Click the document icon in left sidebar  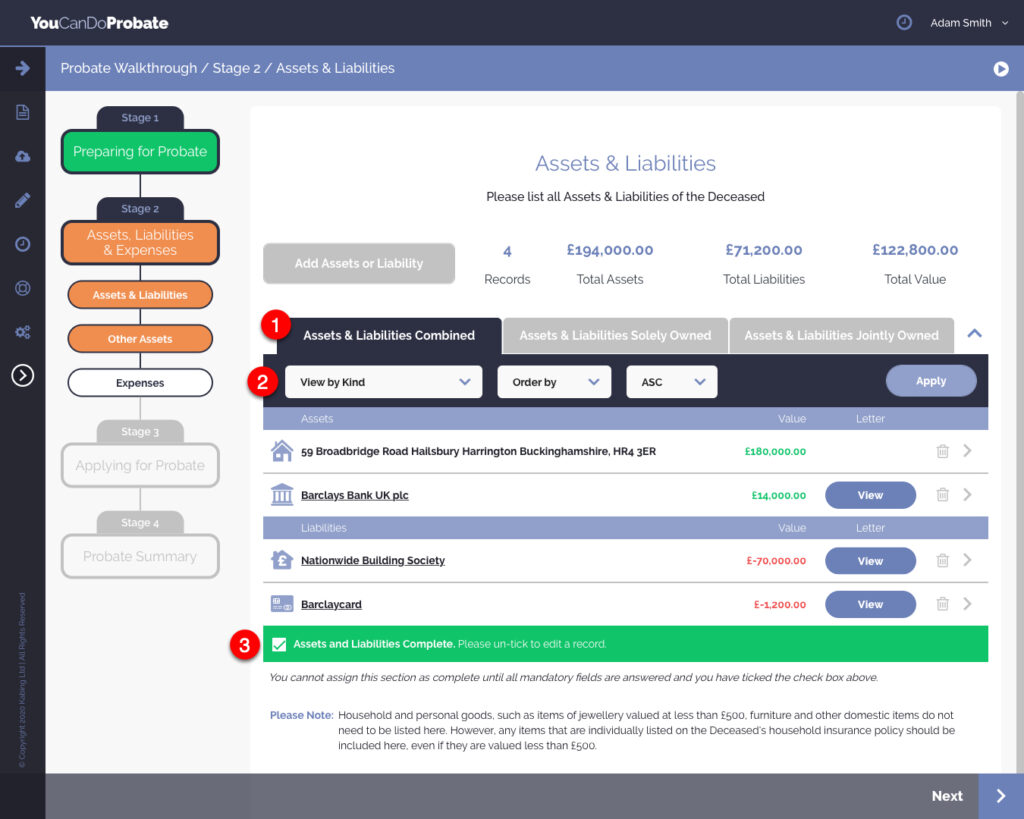[x=22, y=112]
